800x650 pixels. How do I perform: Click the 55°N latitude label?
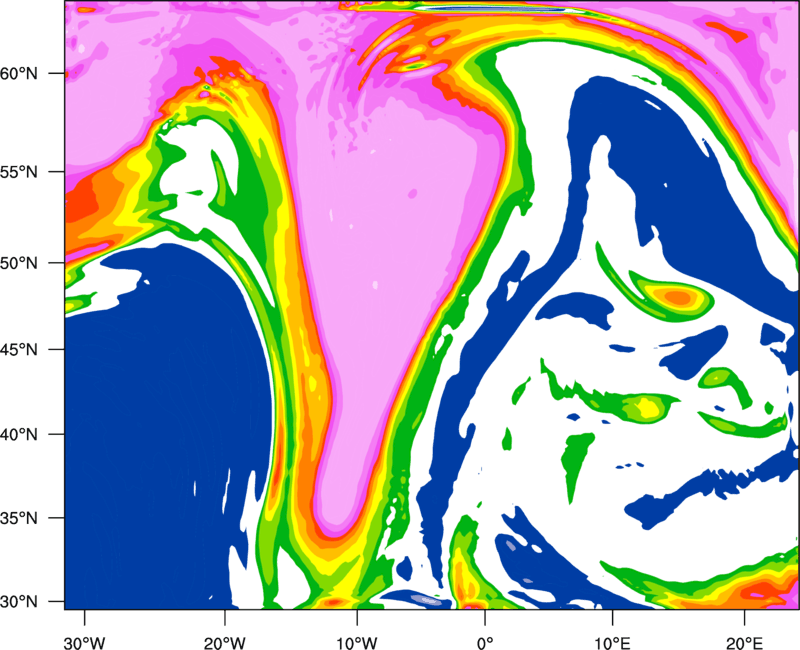pos(19,172)
